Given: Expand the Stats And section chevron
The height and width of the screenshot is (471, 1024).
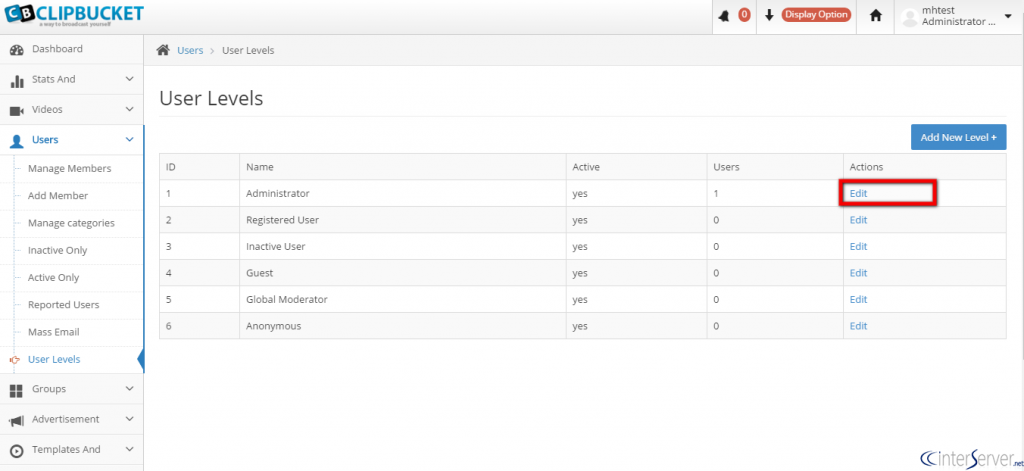Looking at the screenshot, I should (129, 79).
